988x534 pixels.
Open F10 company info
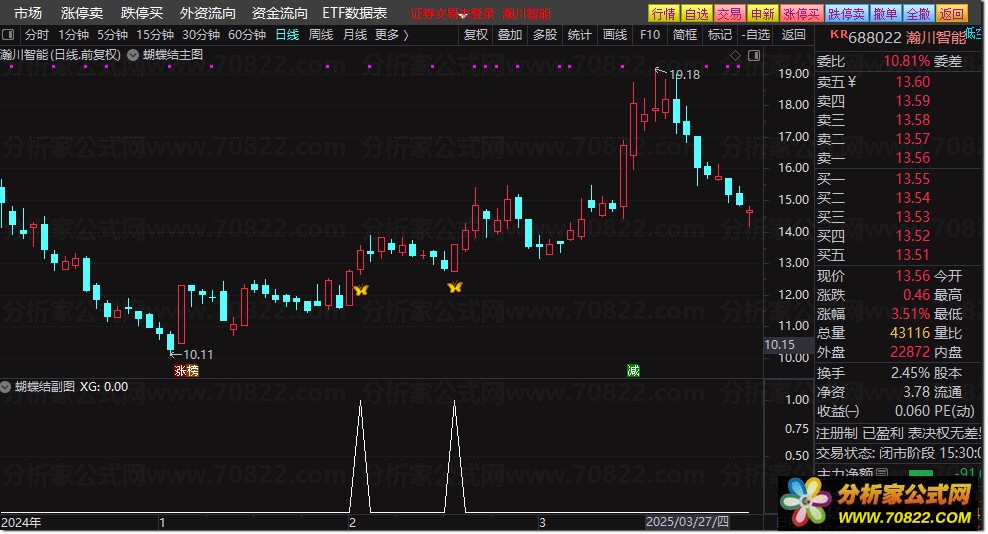click(650, 35)
